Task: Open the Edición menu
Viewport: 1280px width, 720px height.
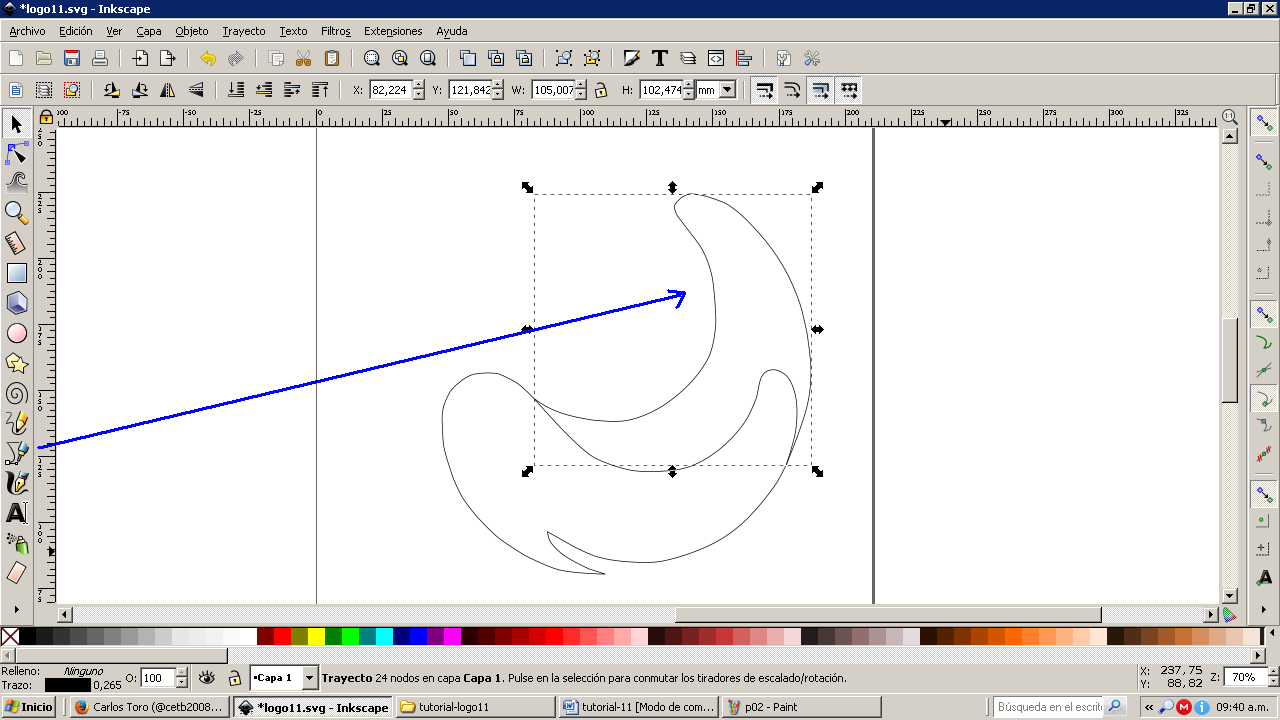Action: [76, 31]
